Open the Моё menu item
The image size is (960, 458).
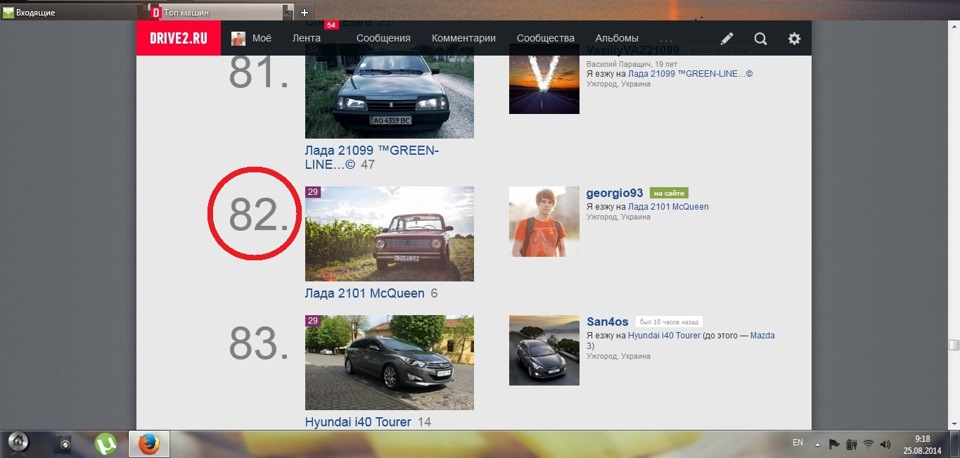click(261, 38)
